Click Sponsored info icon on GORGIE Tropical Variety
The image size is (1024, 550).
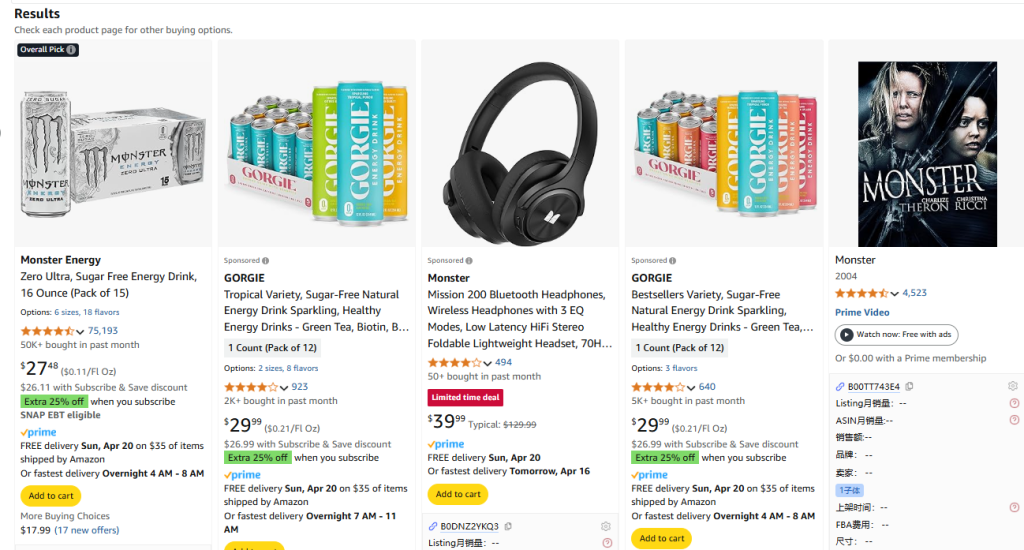point(265,261)
